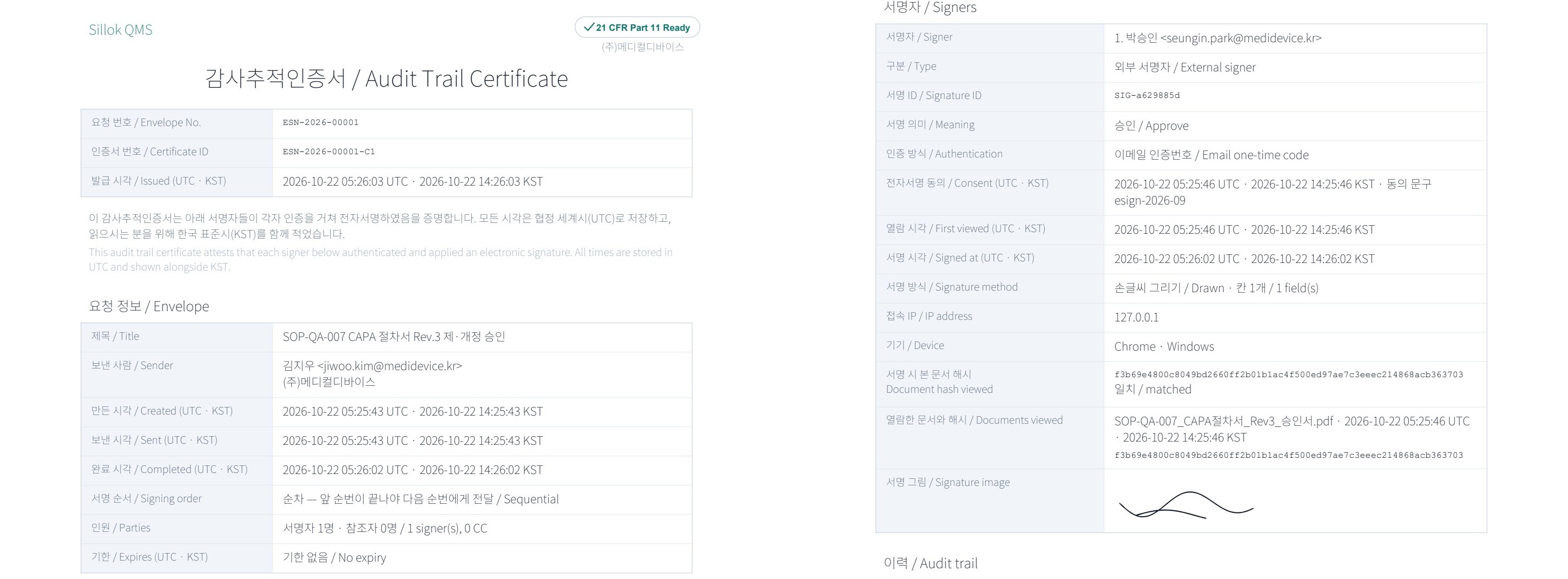Click the Sequential signing order value
The image size is (1568, 579).
[420, 499]
